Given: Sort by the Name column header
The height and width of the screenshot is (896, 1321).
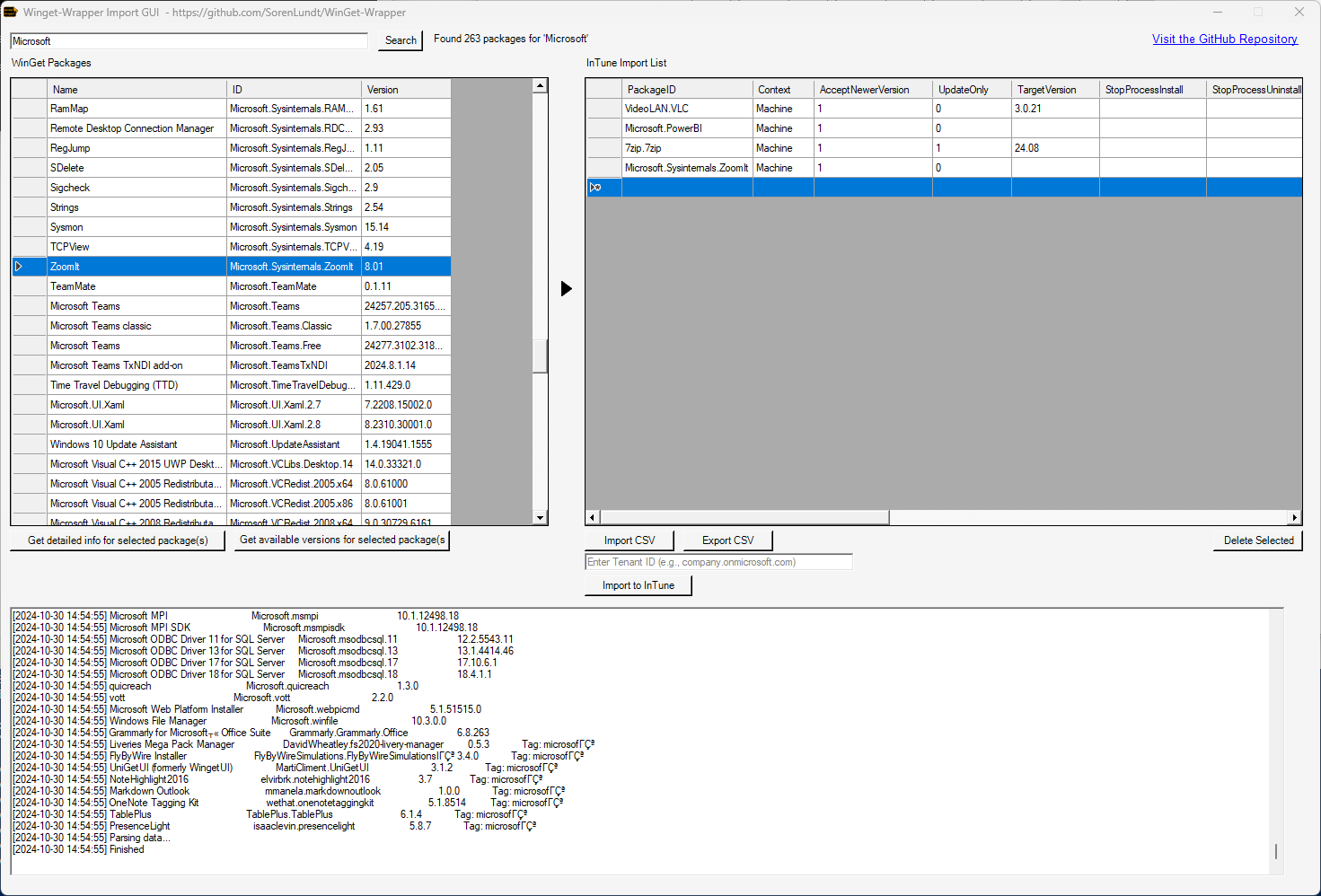Looking at the screenshot, I should (137, 89).
